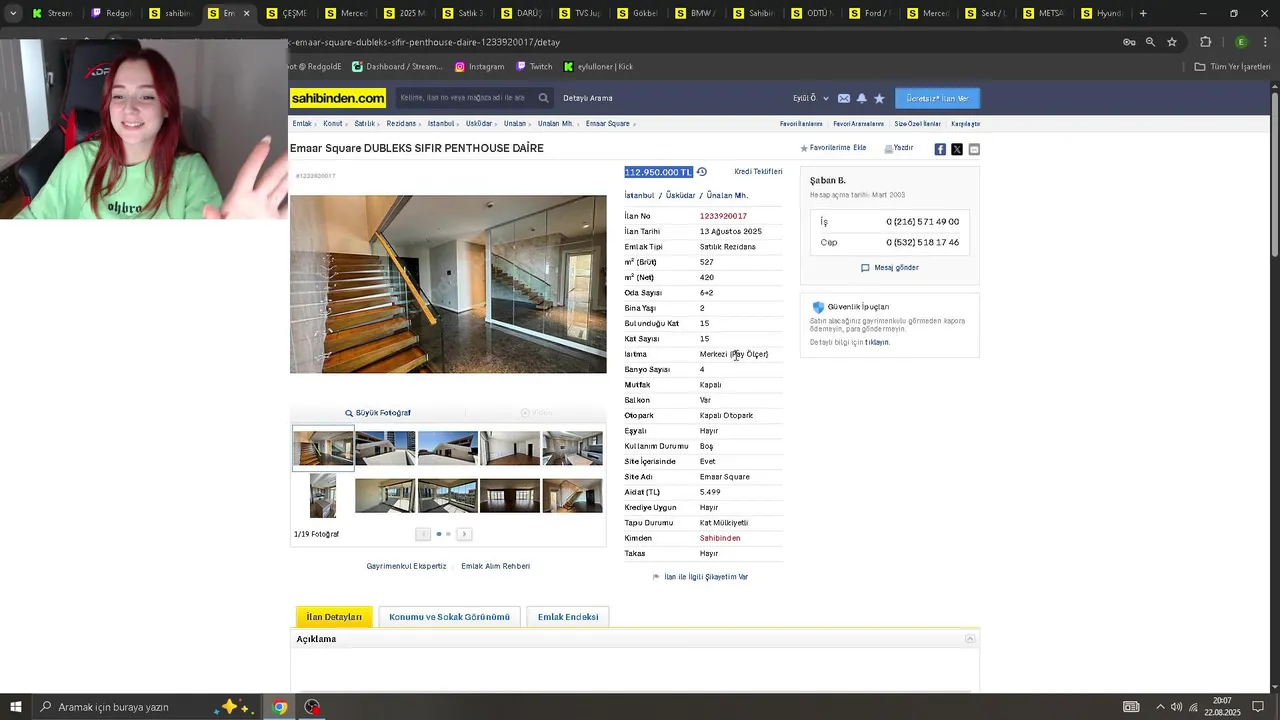1280x720 pixels.
Task: Click Yazdır print link
Action: [x=899, y=148]
